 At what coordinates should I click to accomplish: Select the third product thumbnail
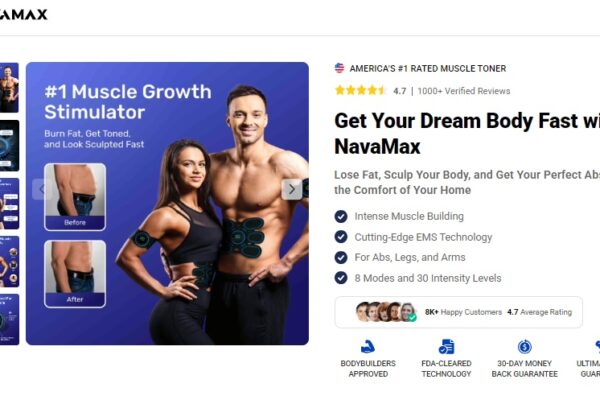coord(9,203)
